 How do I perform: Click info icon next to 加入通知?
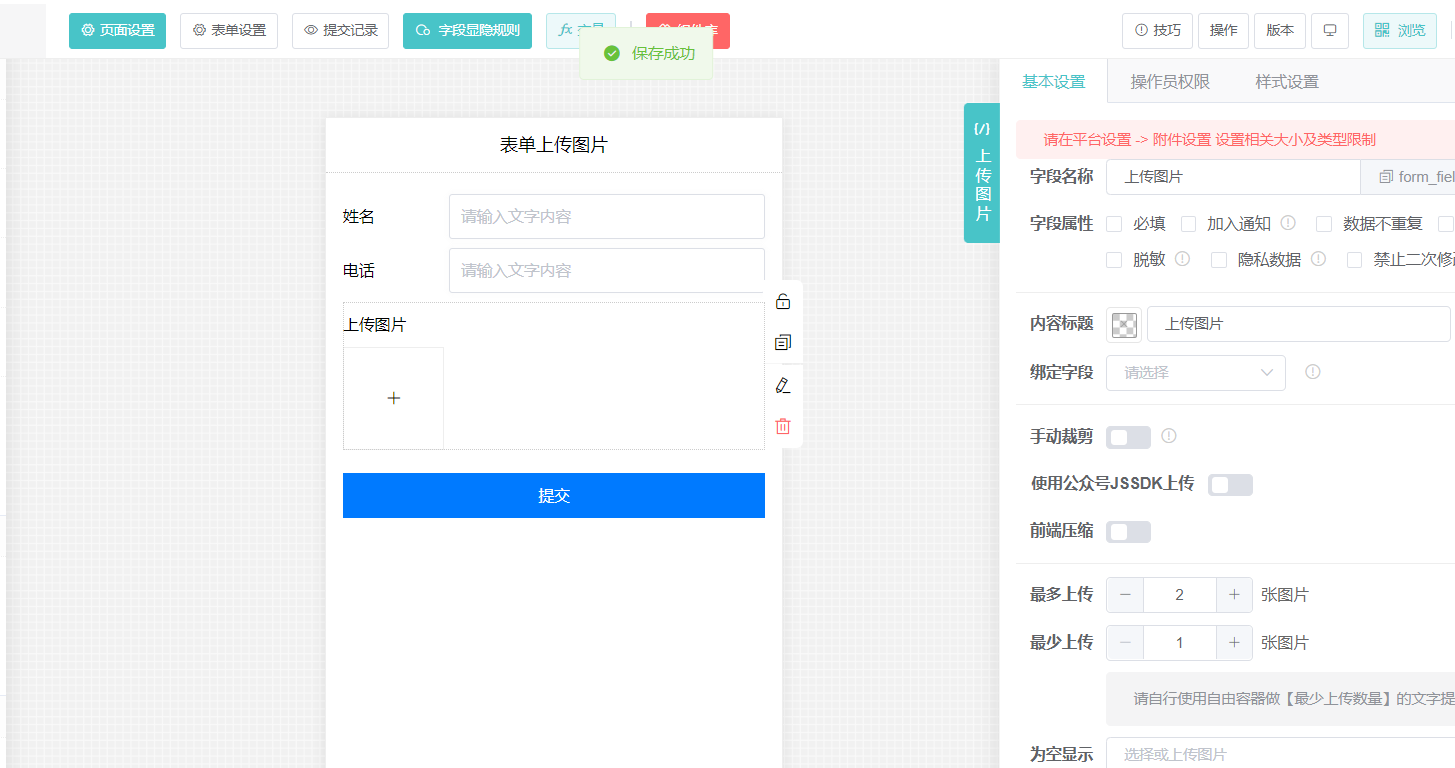click(1288, 223)
